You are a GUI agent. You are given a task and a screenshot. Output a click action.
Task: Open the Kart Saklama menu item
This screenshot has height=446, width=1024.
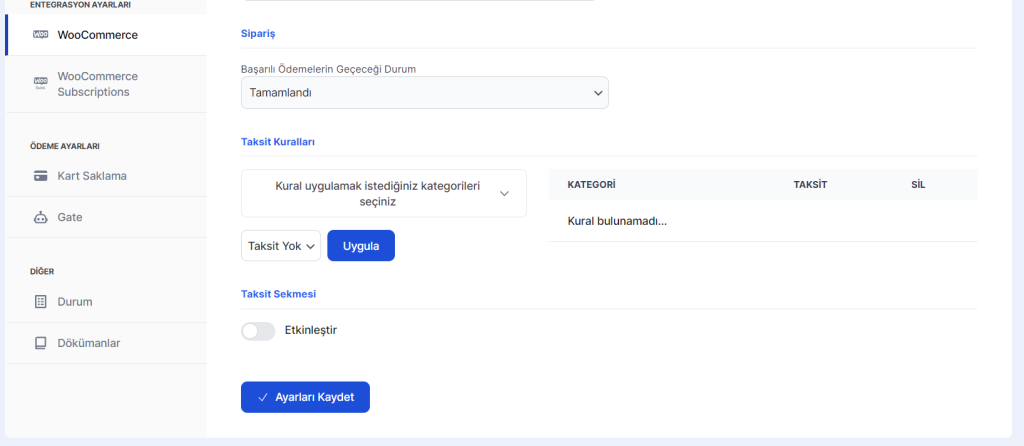coord(92,176)
